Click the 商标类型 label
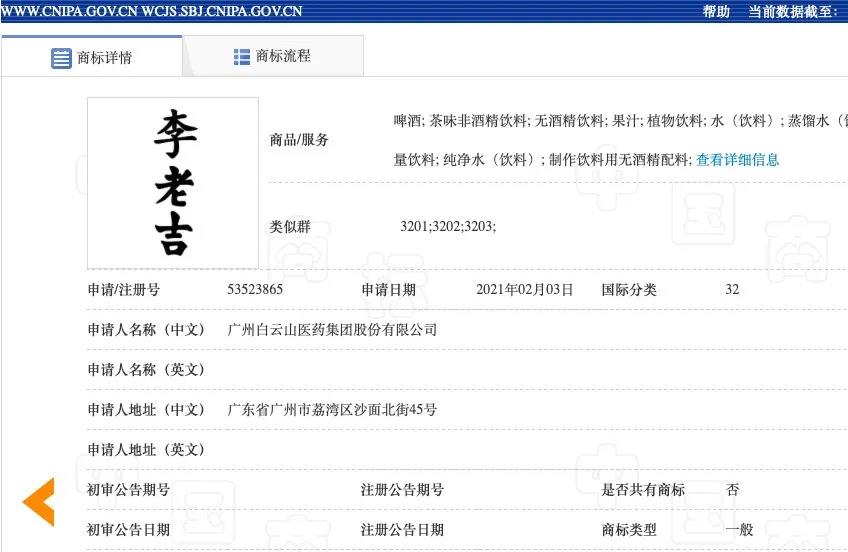 pos(629,529)
